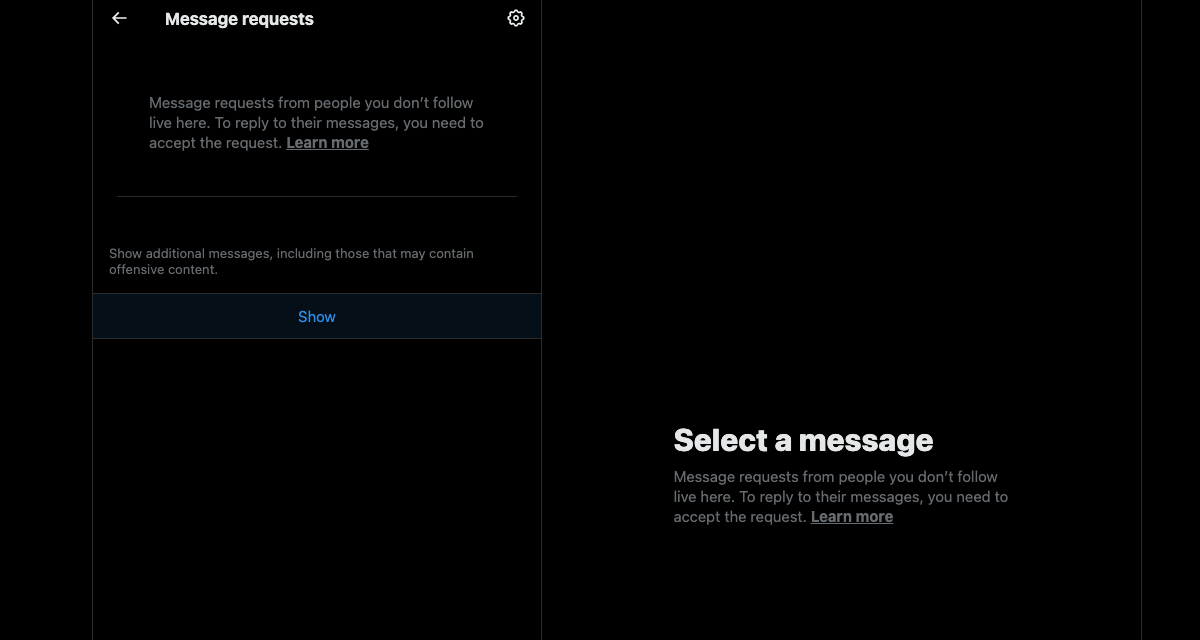
Task: Show additional messages with offensive content
Action: [x=316, y=316]
